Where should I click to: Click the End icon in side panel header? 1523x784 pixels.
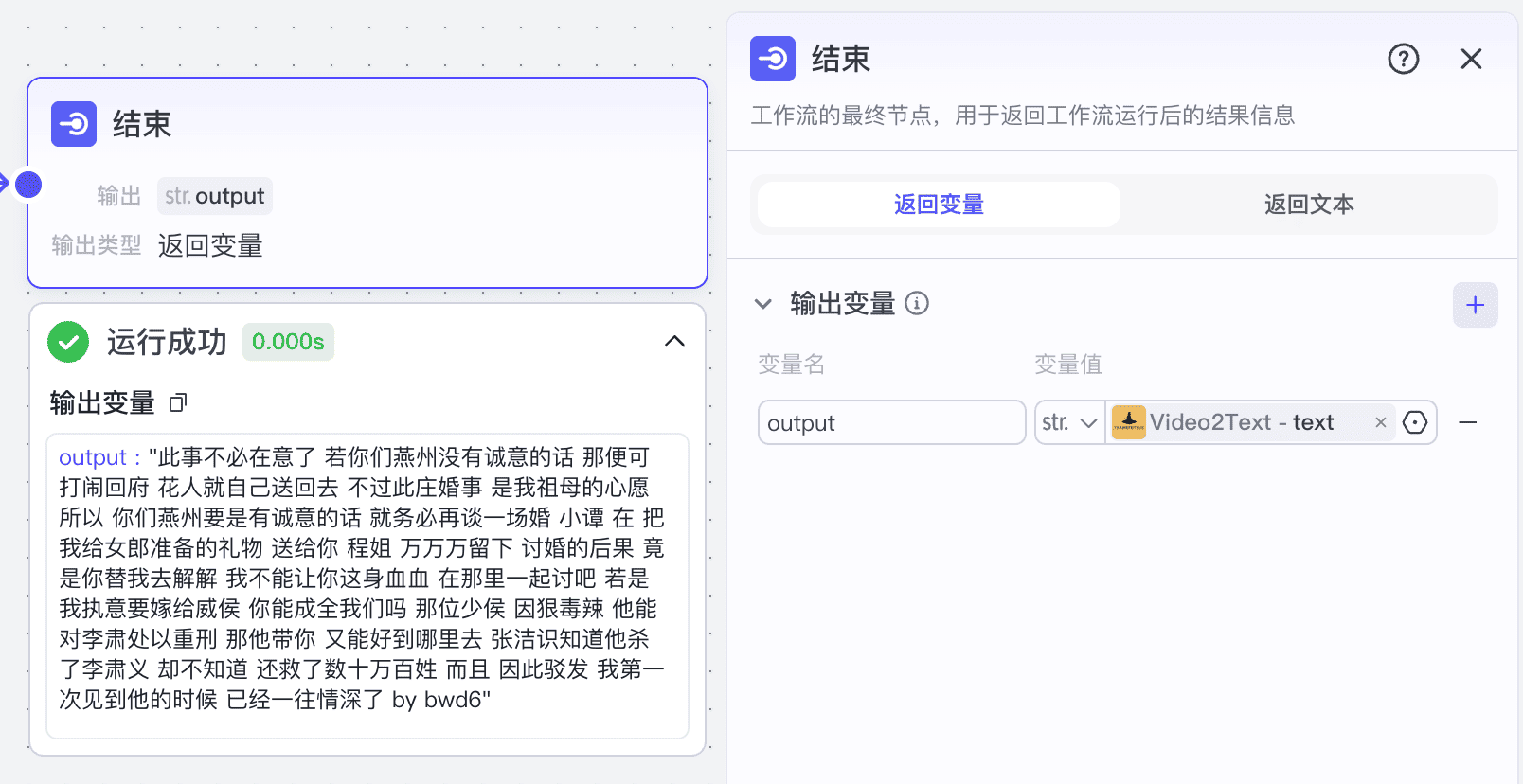(773, 59)
